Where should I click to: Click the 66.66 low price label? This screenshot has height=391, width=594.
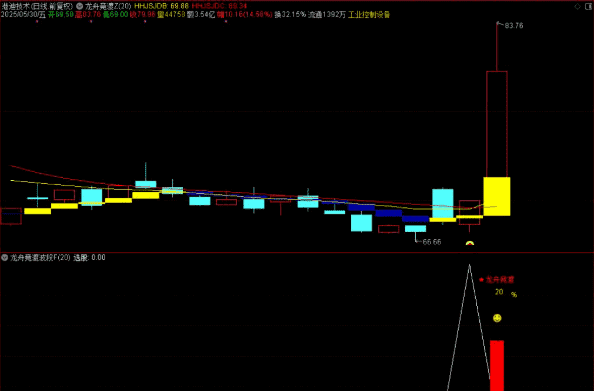[432, 242]
